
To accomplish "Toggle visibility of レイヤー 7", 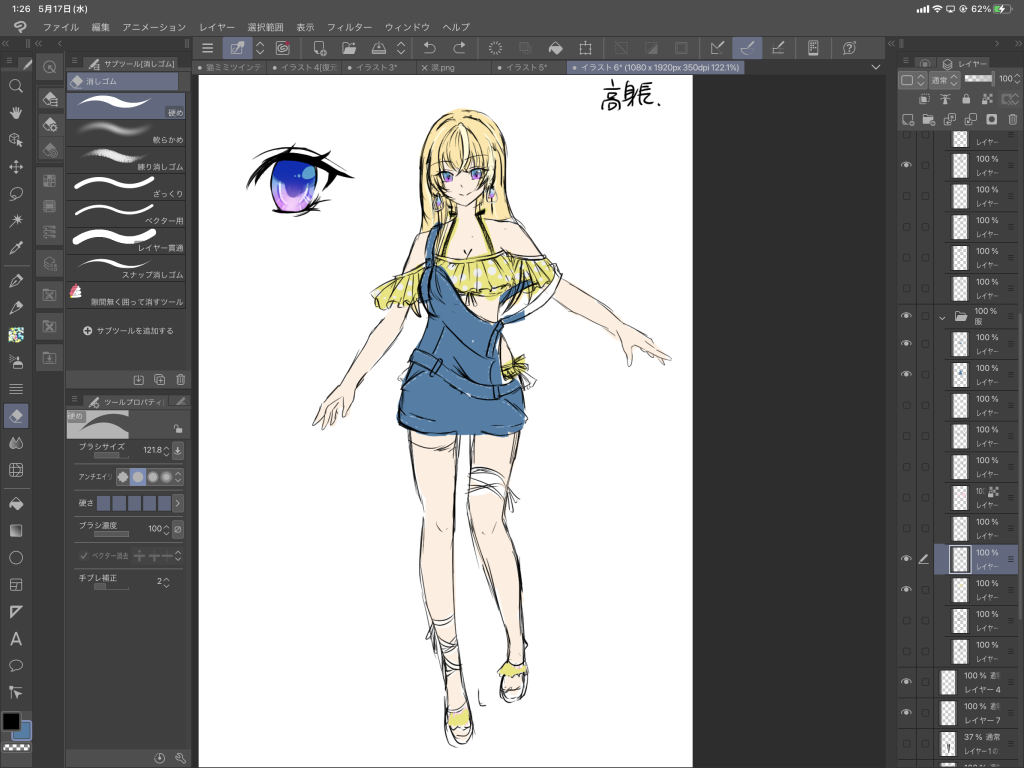I will pos(907,713).
